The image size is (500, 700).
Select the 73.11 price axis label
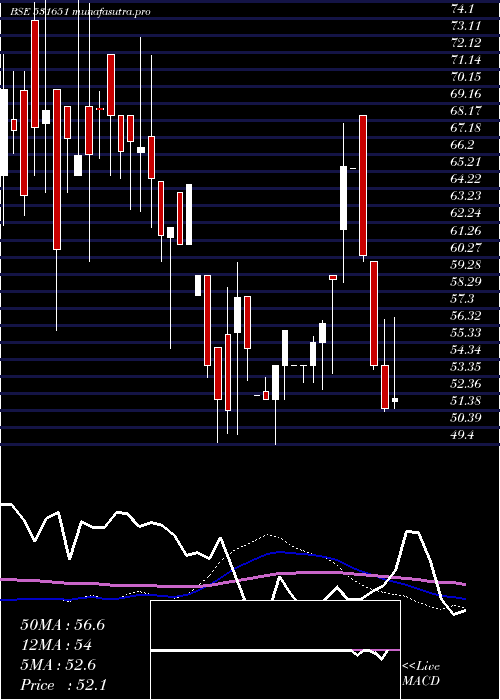point(466,25)
